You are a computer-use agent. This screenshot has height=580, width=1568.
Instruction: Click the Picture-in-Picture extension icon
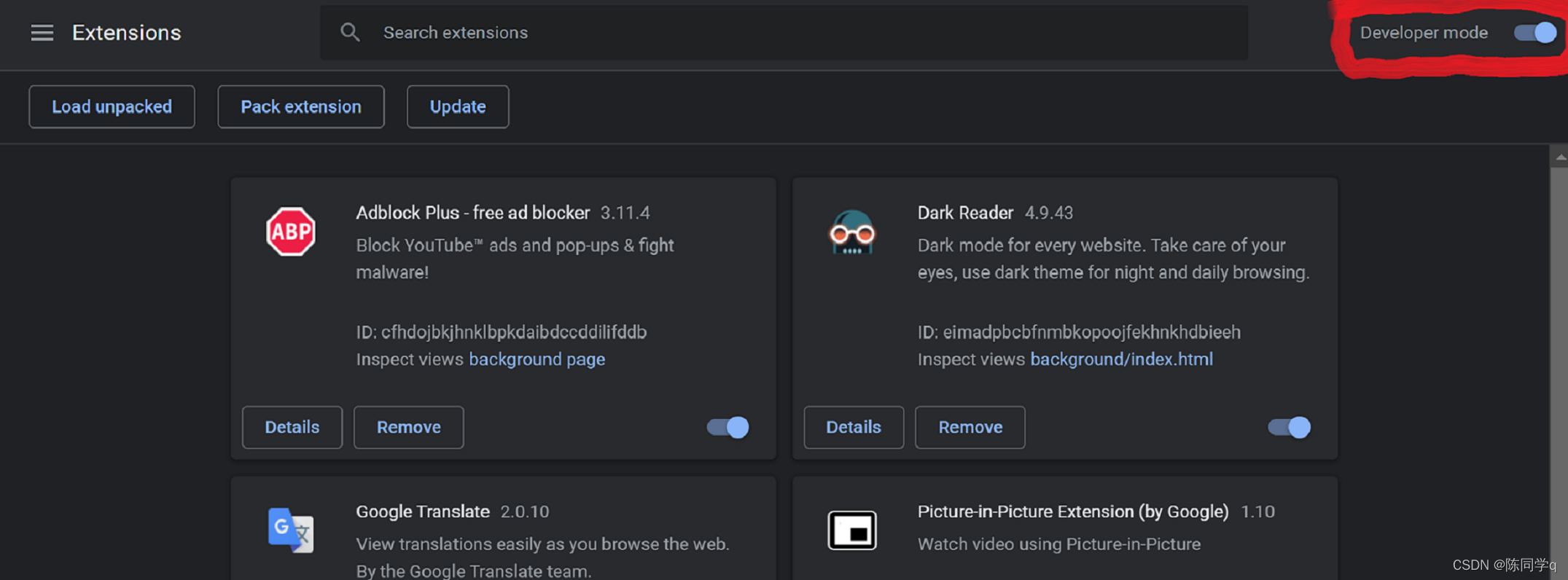point(852,530)
